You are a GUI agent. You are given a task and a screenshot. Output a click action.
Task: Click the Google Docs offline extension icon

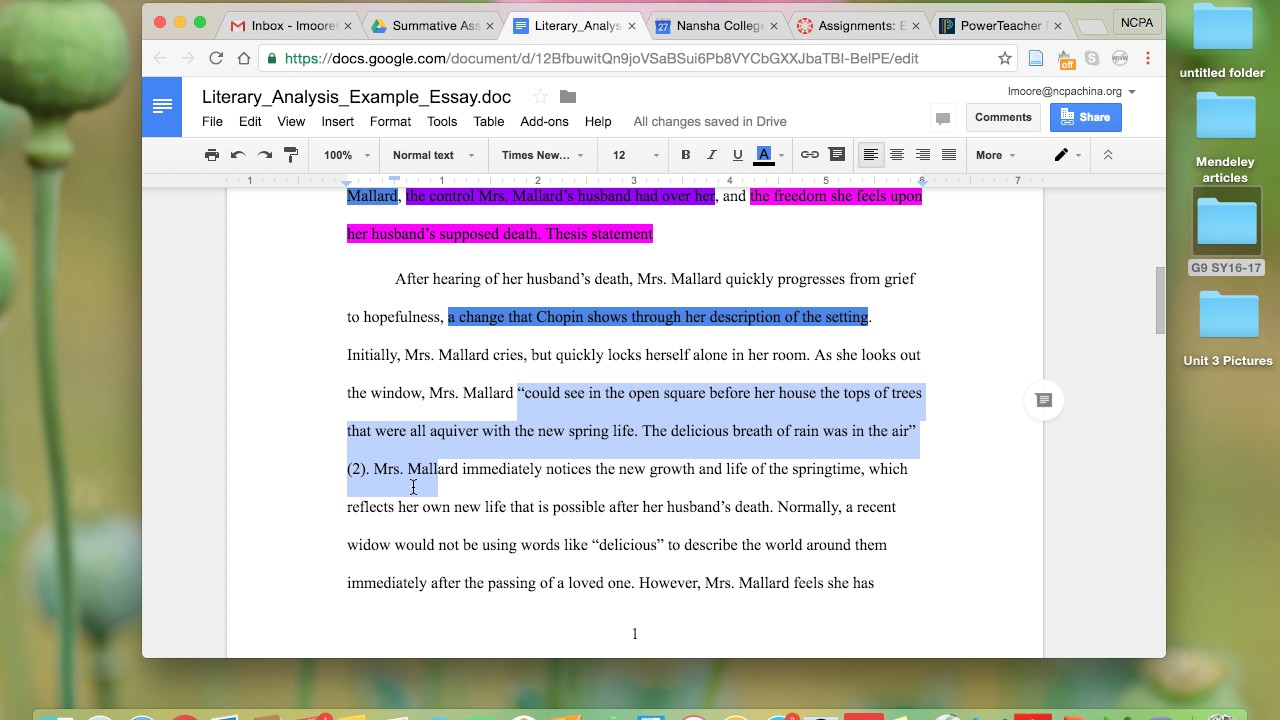1037,58
